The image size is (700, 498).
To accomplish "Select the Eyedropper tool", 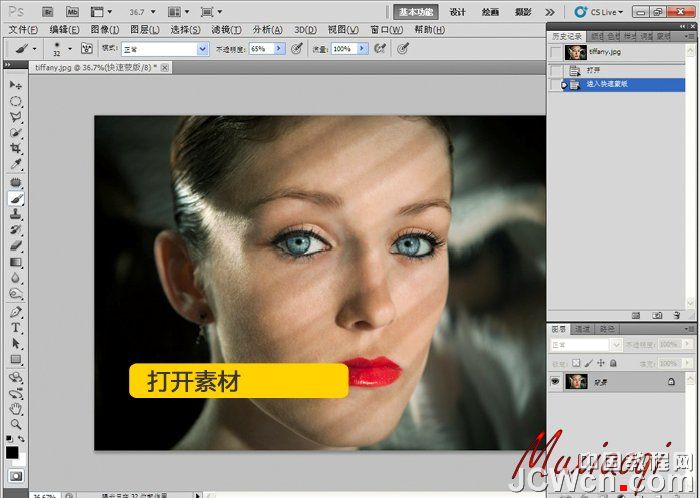I will pyautogui.click(x=16, y=164).
